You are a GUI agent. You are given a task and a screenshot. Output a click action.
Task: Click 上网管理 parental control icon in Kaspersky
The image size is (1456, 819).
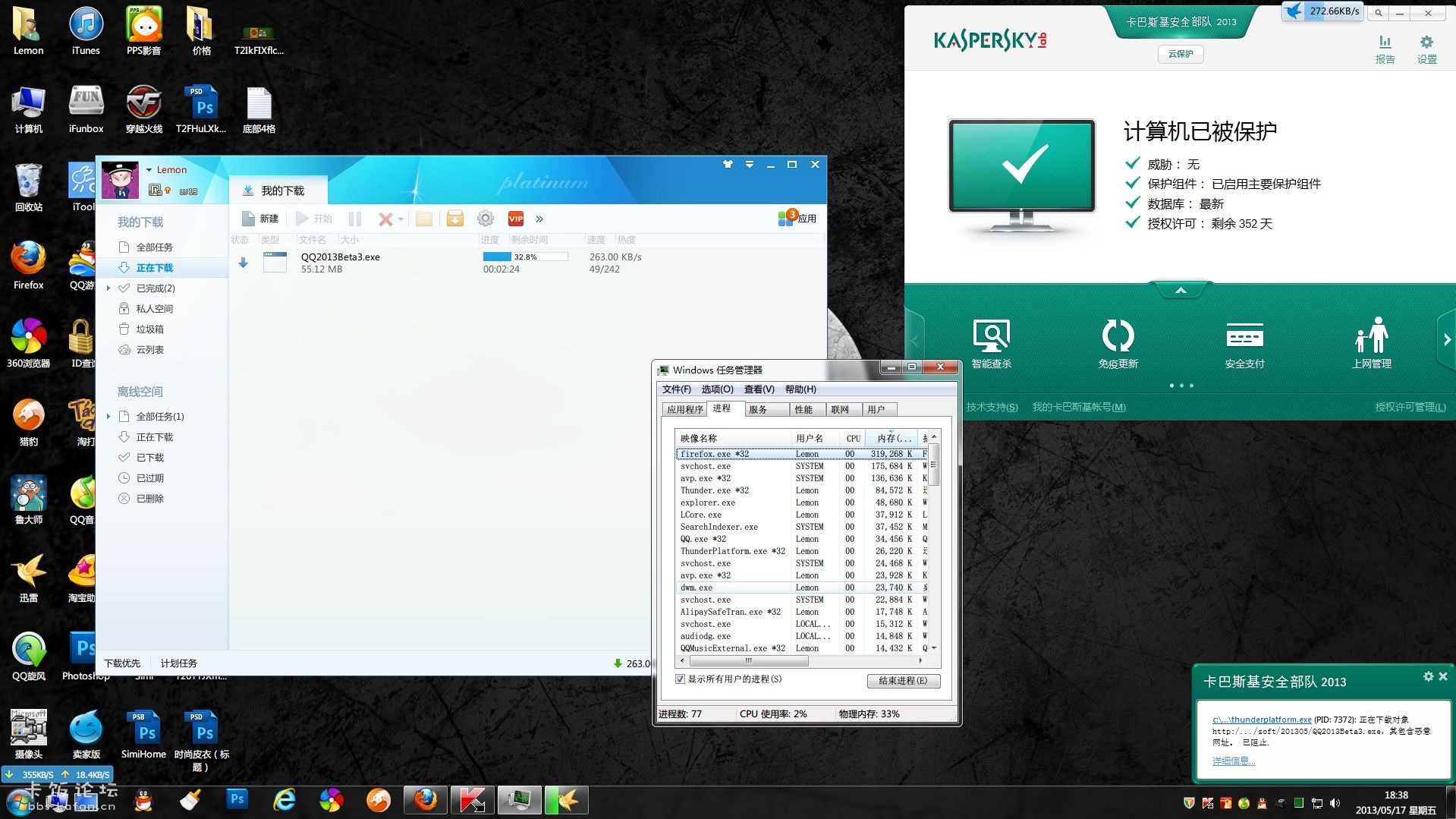point(1372,344)
